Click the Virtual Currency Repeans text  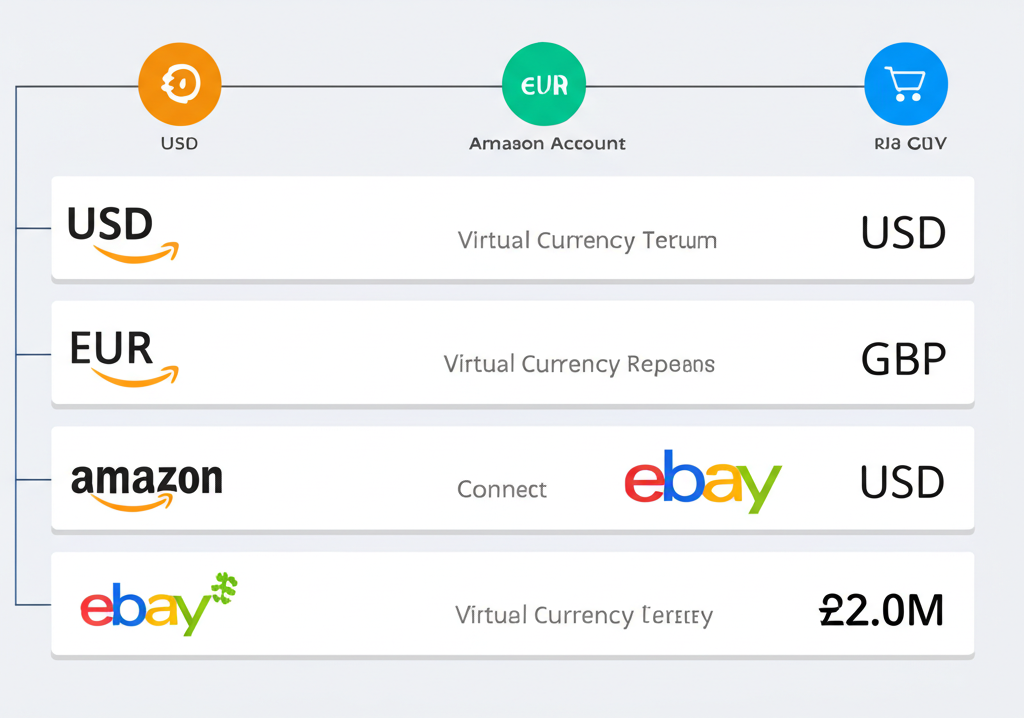click(579, 364)
